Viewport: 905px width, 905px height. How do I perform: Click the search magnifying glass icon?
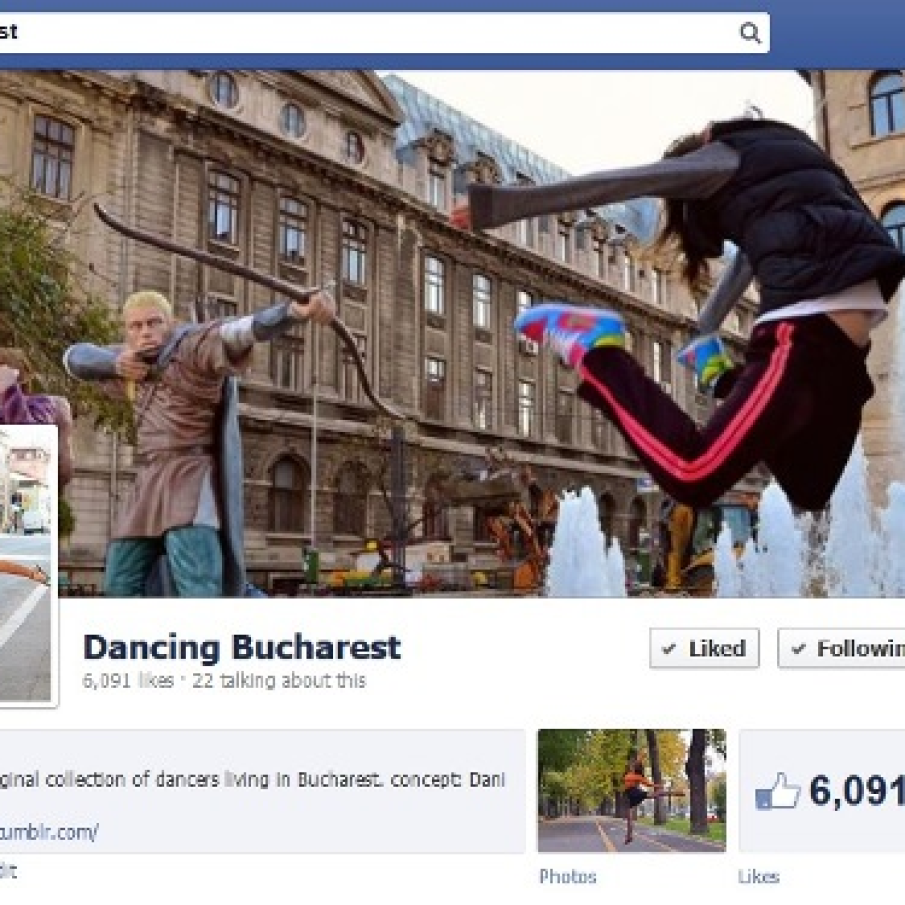coord(750,32)
